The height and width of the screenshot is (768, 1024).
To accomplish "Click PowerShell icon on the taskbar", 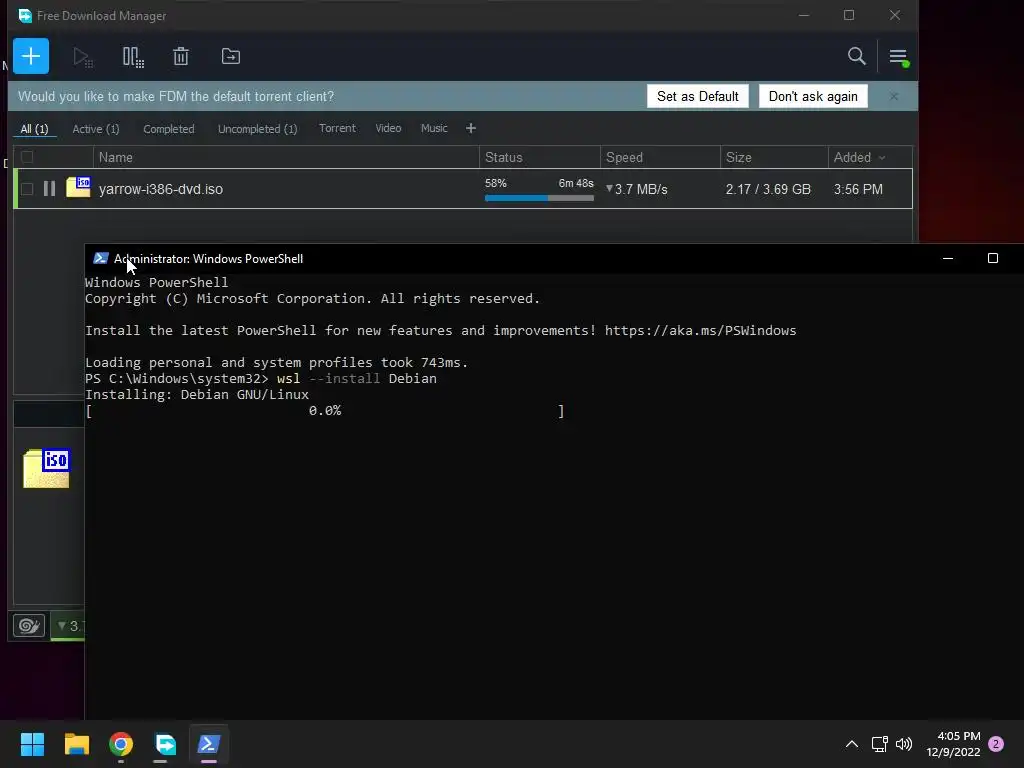I will point(209,744).
